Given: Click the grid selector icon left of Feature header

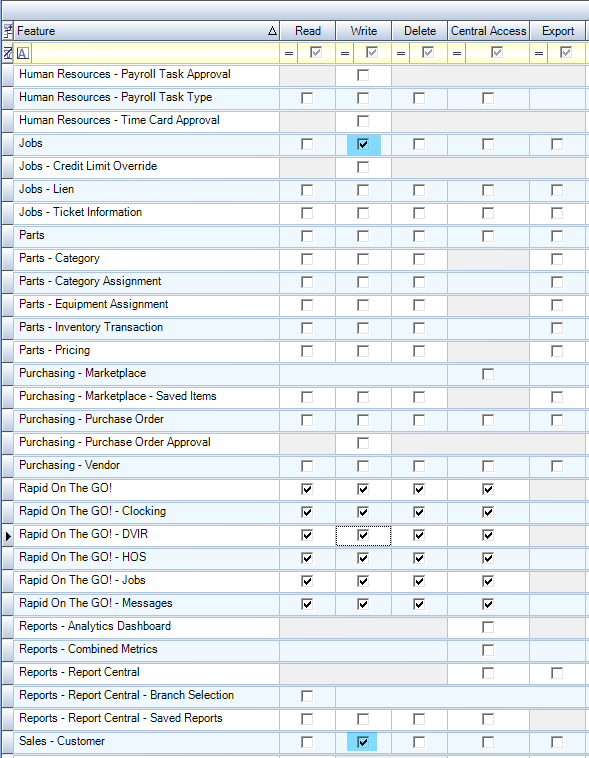Looking at the screenshot, I should (8, 31).
